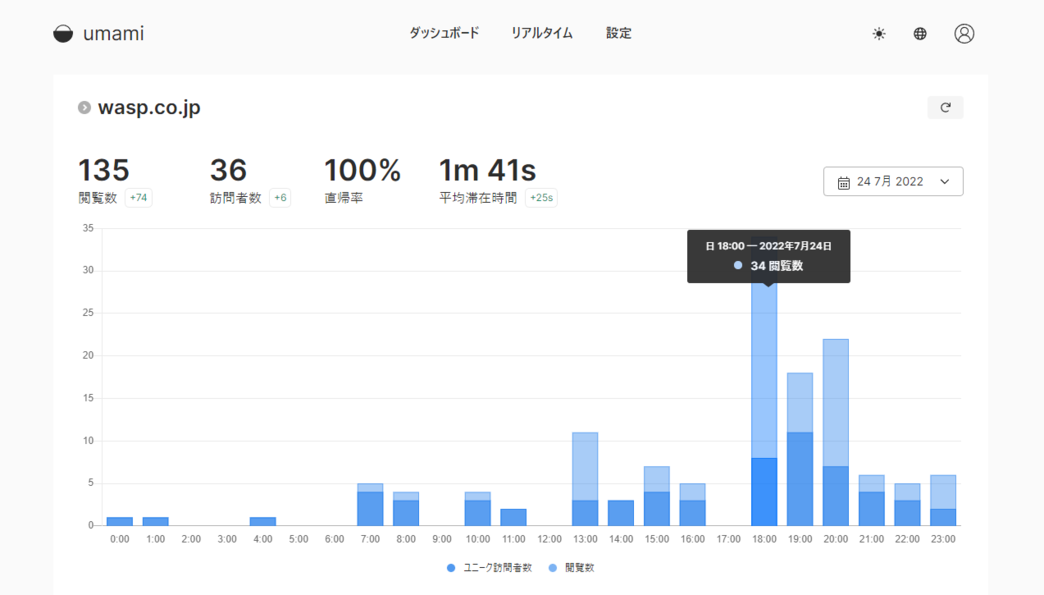Image resolution: width=1044 pixels, height=595 pixels.
Task: Click the 4:00 chart bar
Action: point(263,521)
